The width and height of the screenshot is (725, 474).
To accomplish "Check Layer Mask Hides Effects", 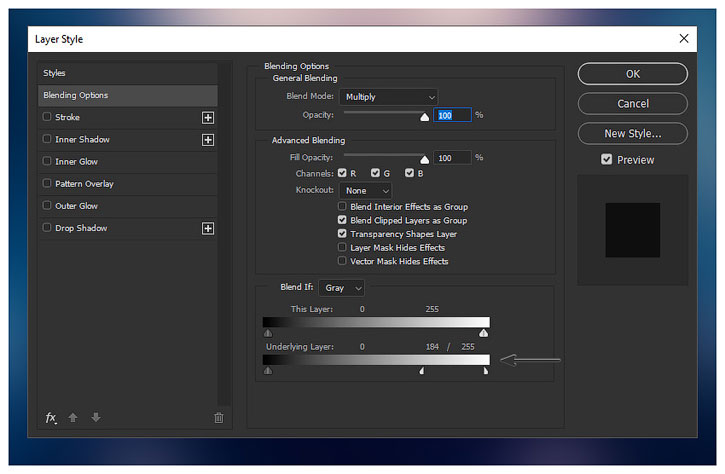I will 342,247.
